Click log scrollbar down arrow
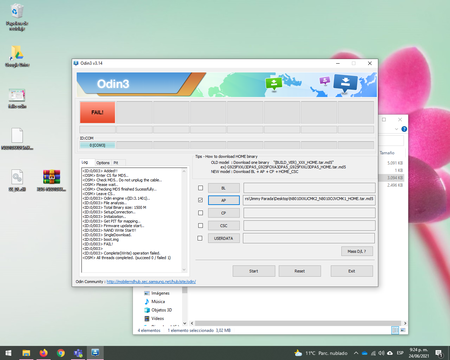The width and height of the screenshot is (450, 360). point(184,269)
